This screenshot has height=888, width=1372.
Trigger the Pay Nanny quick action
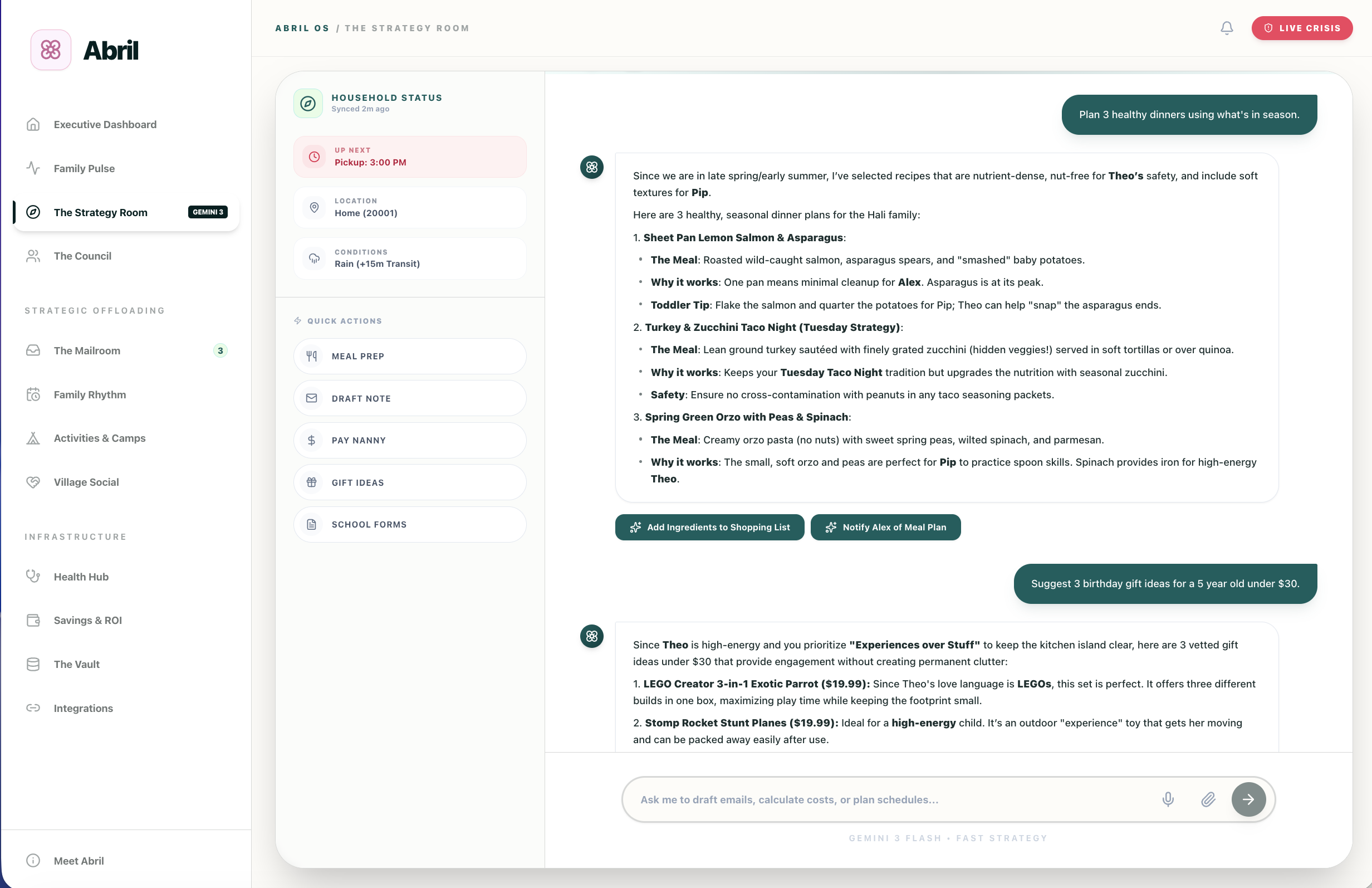click(409, 441)
